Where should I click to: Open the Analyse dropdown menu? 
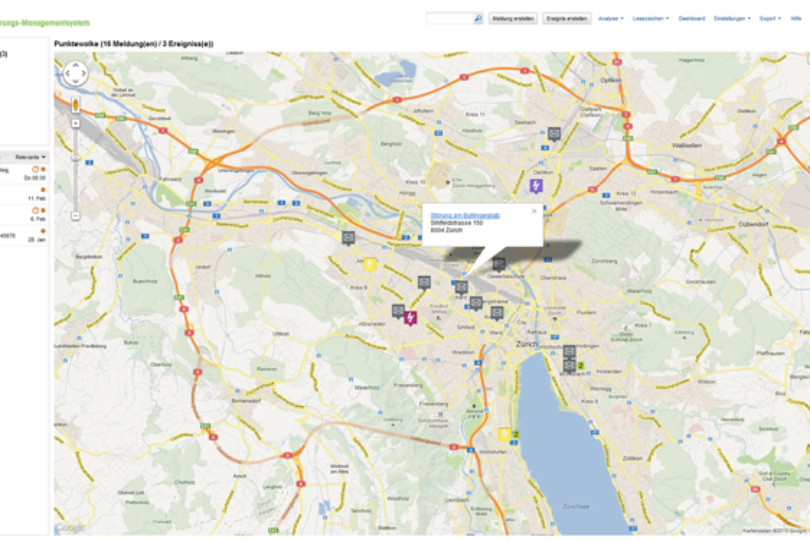[x=611, y=18]
